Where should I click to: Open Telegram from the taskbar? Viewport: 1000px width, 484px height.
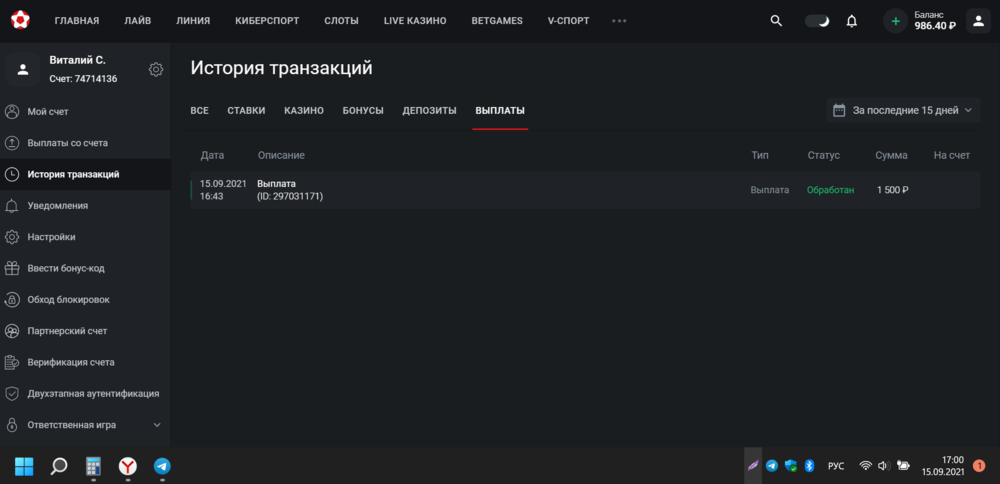pos(162,466)
